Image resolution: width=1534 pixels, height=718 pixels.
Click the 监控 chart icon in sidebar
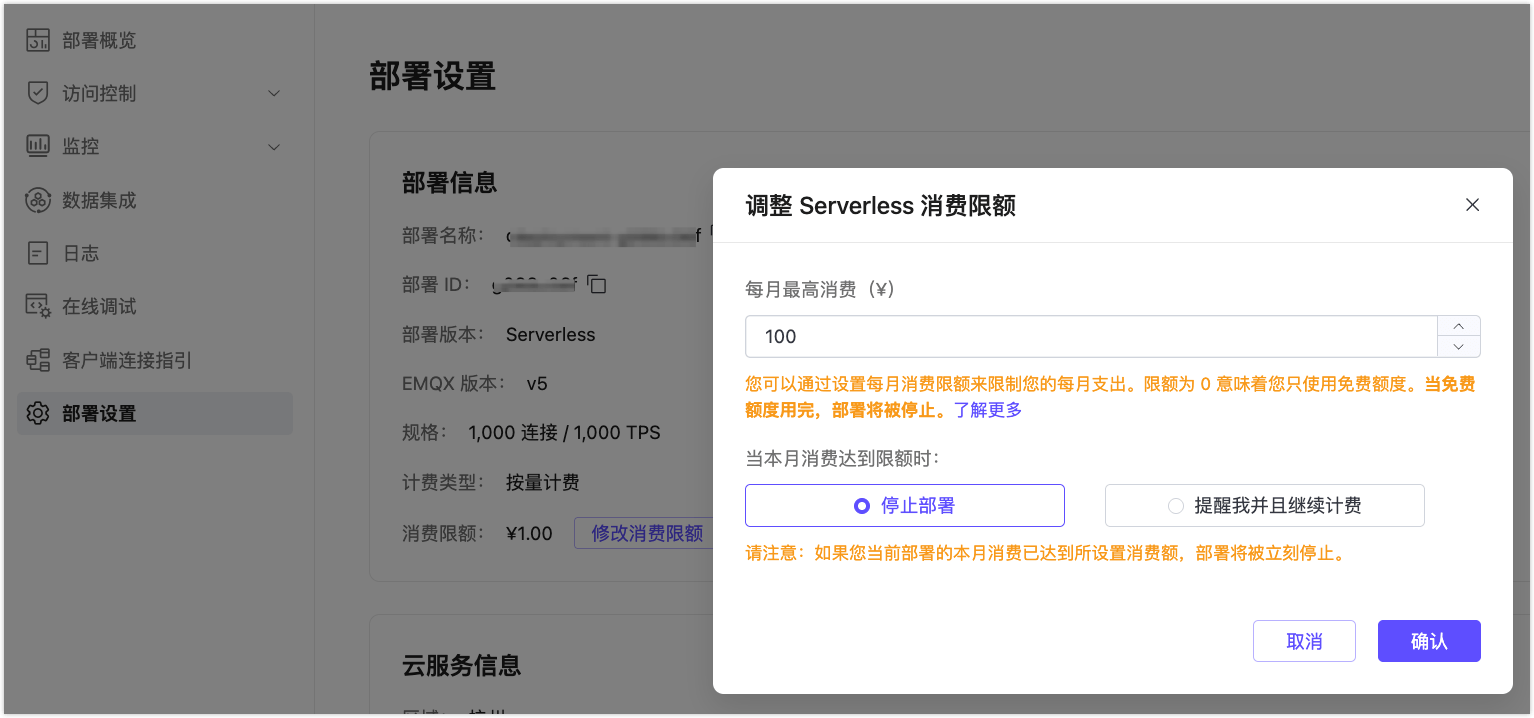(38, 146)
